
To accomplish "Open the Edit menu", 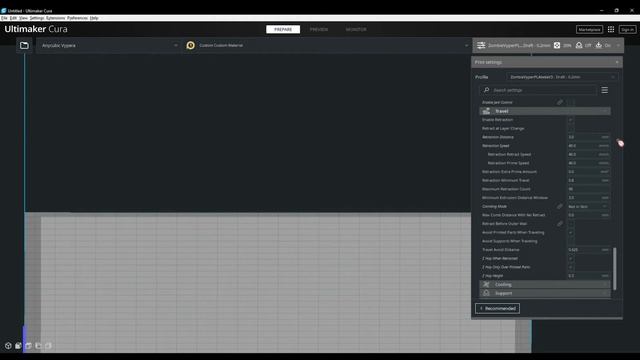I will (13, 18).
